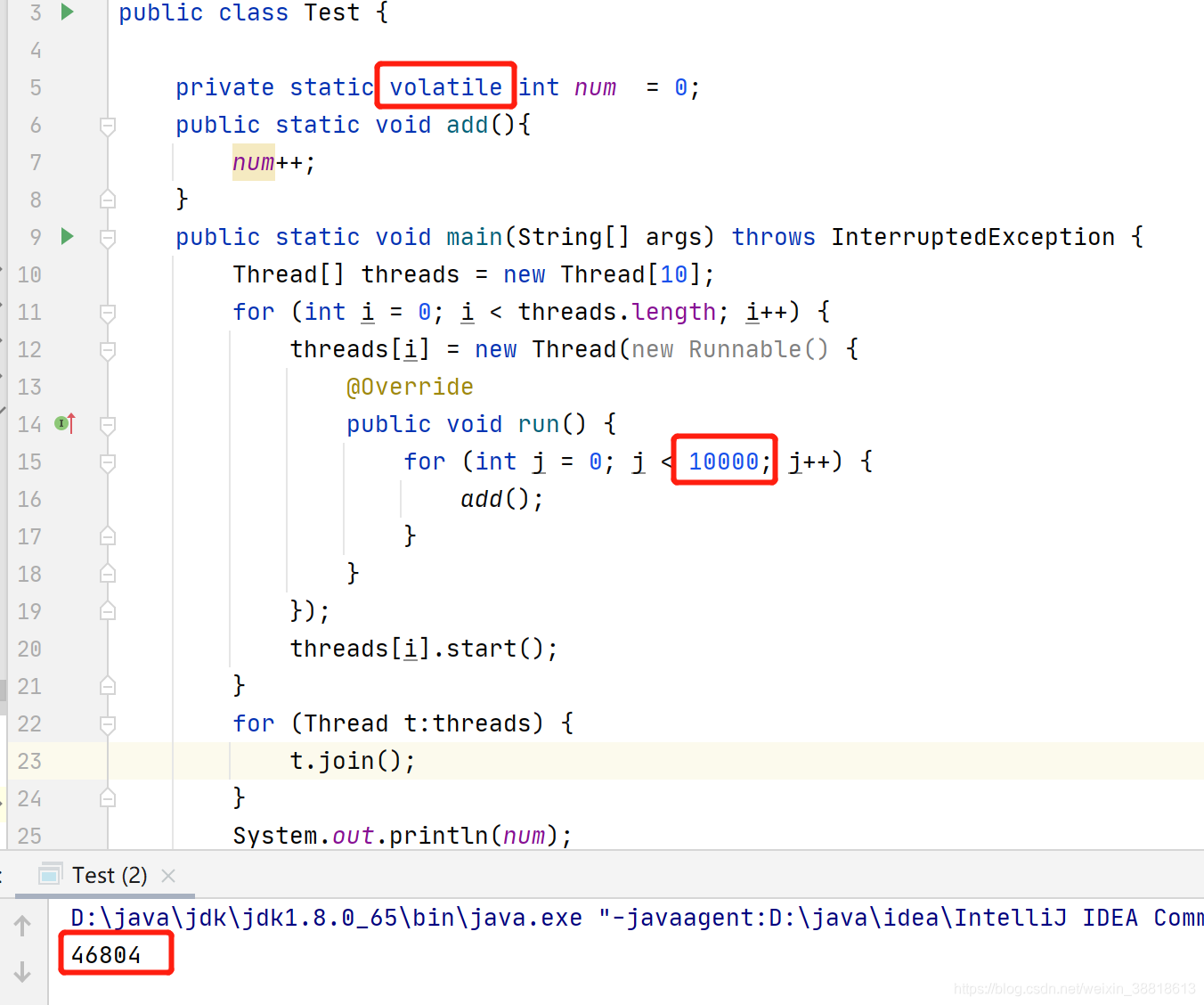Click fold end marker at line 19

pyautogui.click(x=108, y=611)
